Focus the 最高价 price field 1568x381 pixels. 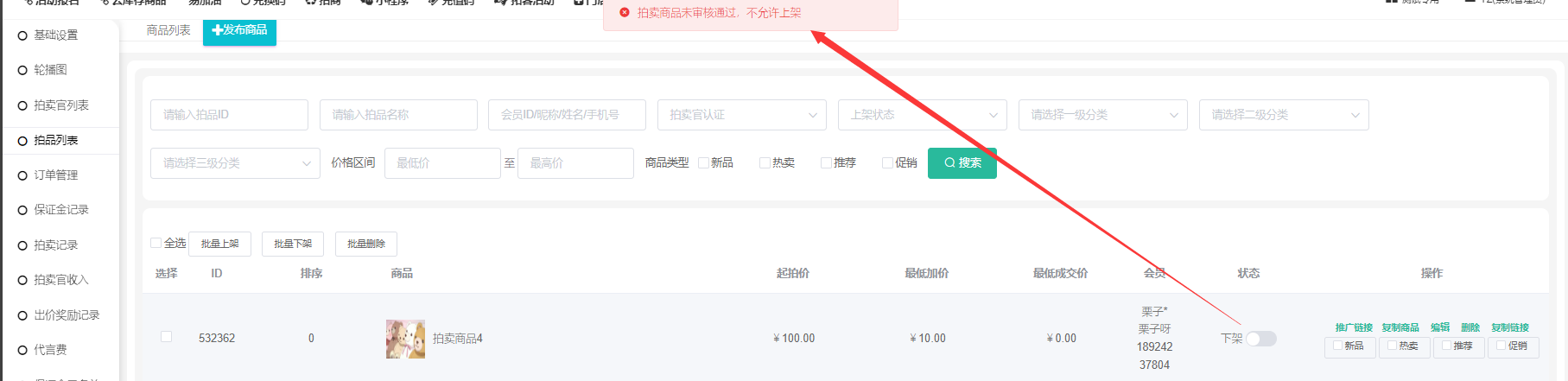575,163
